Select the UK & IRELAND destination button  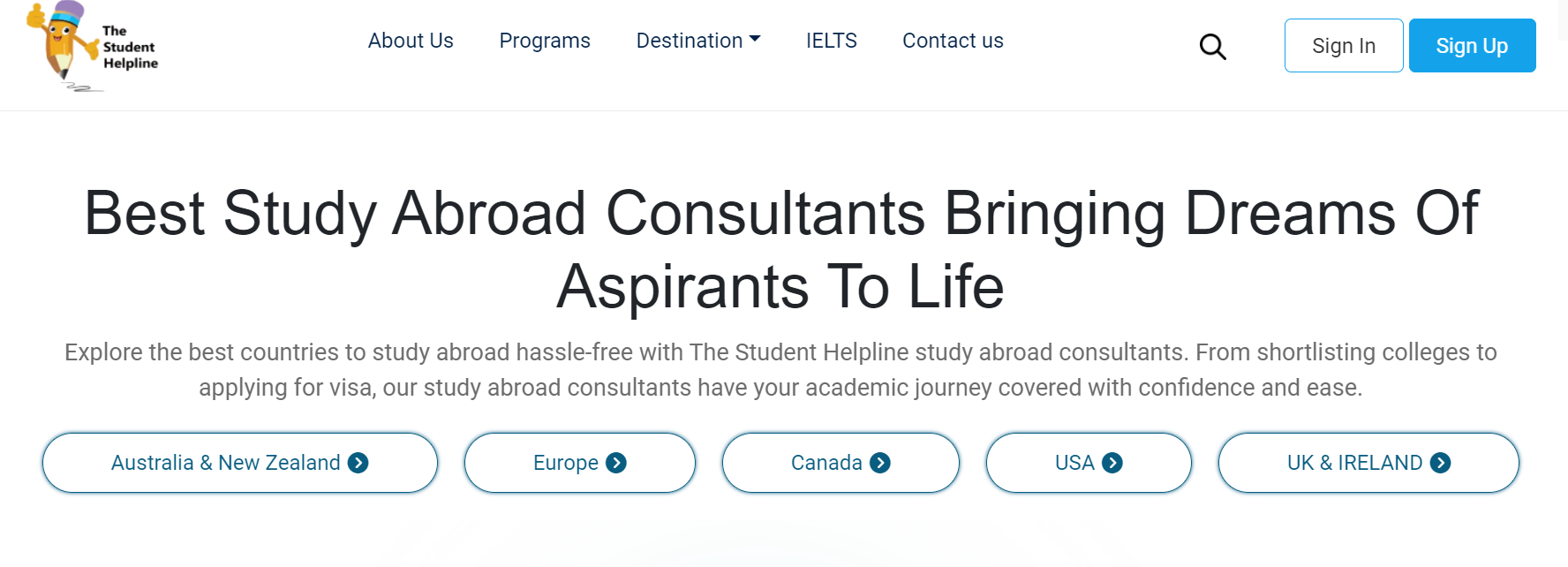tap(1368, 463)
